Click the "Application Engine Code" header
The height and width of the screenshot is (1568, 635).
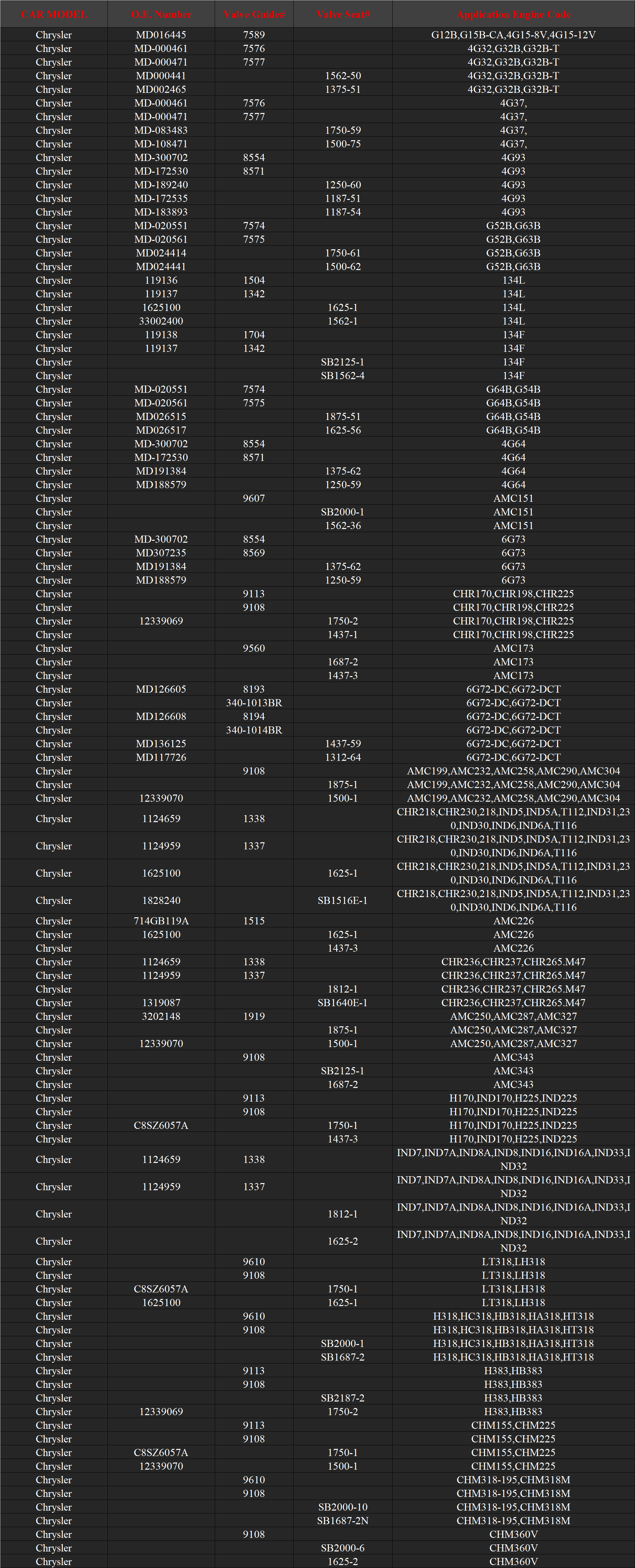pos(514,15)
